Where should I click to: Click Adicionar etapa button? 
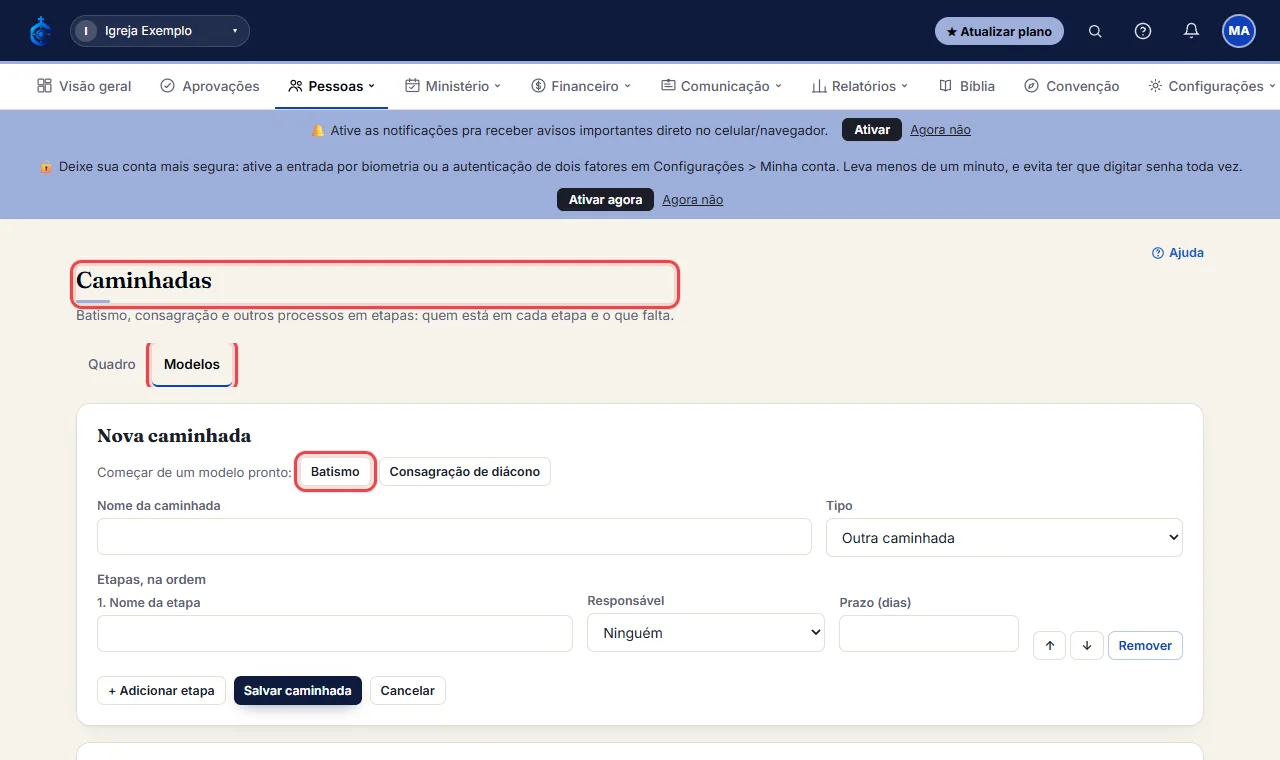pos(161,691)
